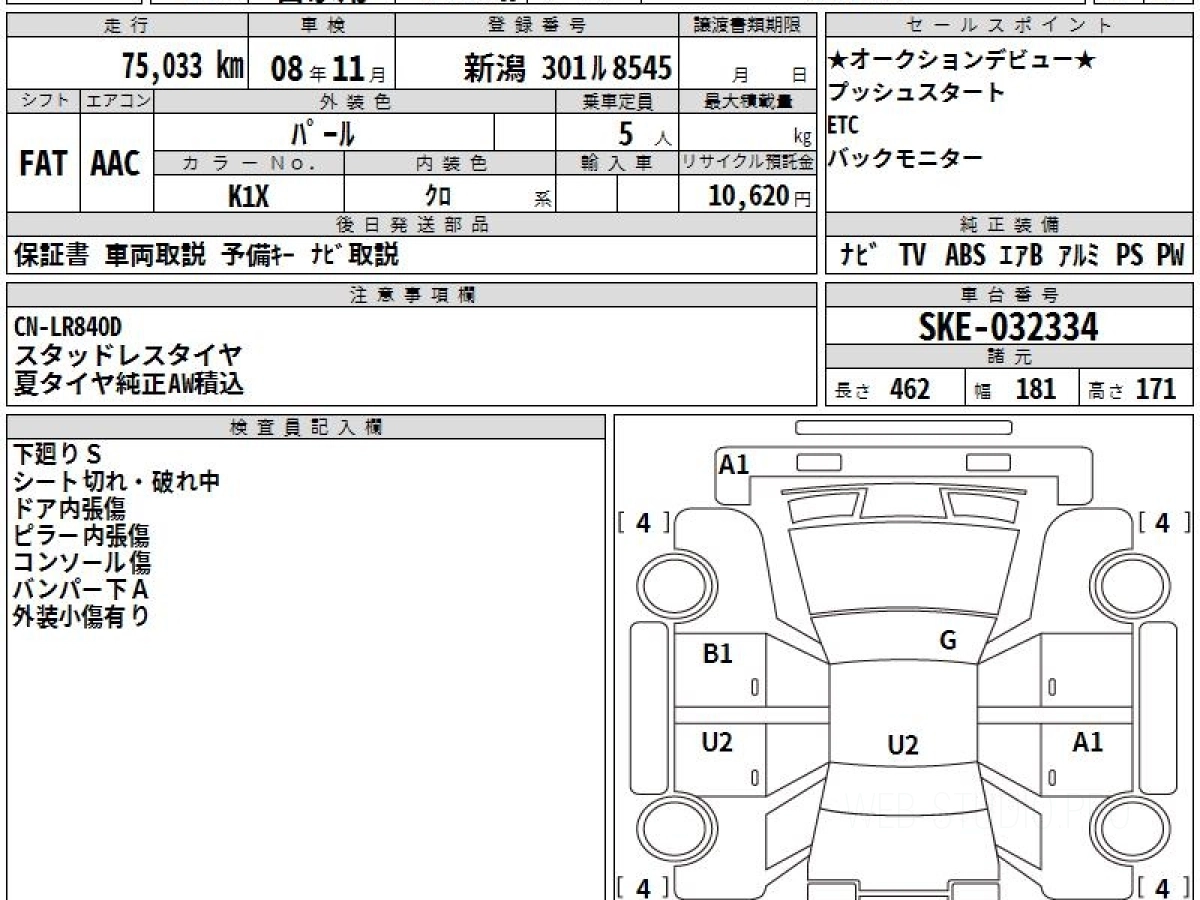Click inspector note バンパー下A
Viewport: 1200px width, 900px height.
[81, 589]
